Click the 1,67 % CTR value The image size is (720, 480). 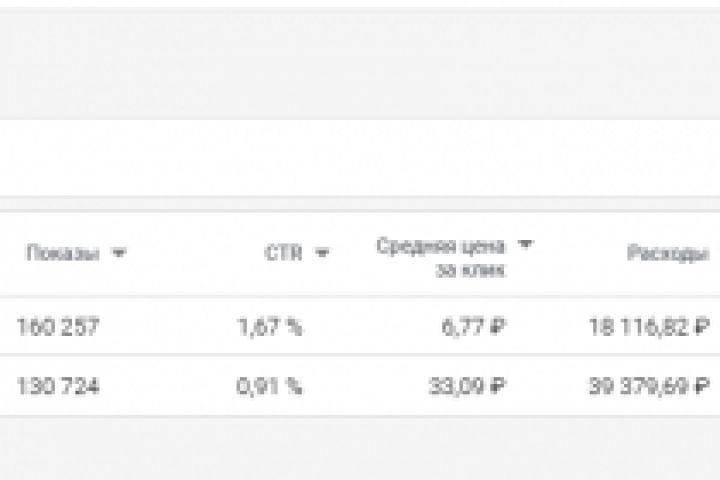[x=270, y=327]
